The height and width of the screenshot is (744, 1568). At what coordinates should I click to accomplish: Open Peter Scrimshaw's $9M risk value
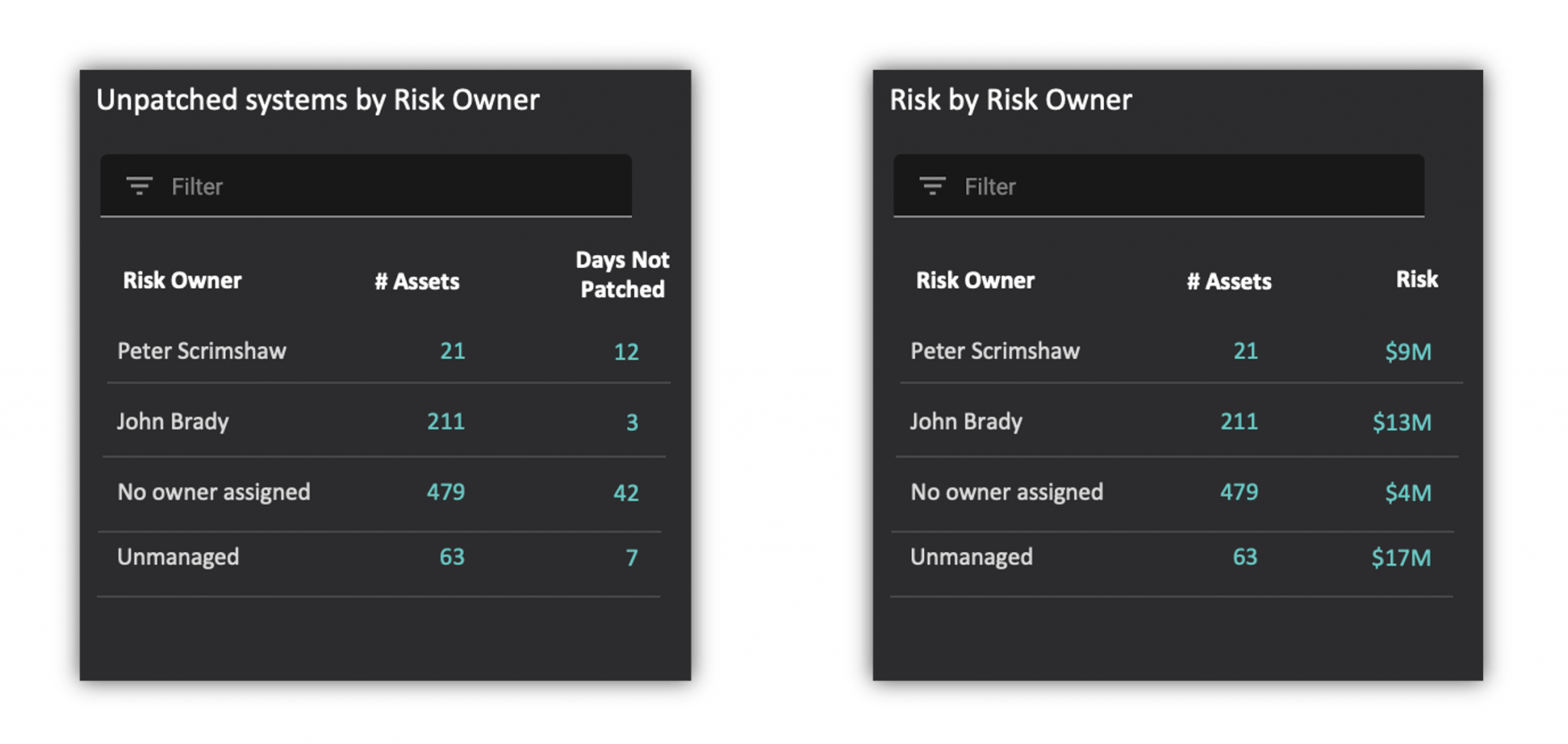coord(1407,351)
